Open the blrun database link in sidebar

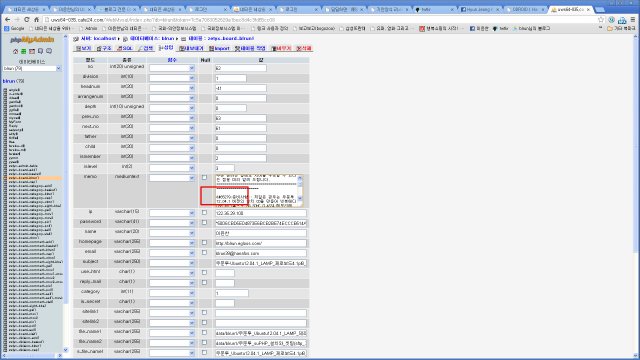coord(9,81)
